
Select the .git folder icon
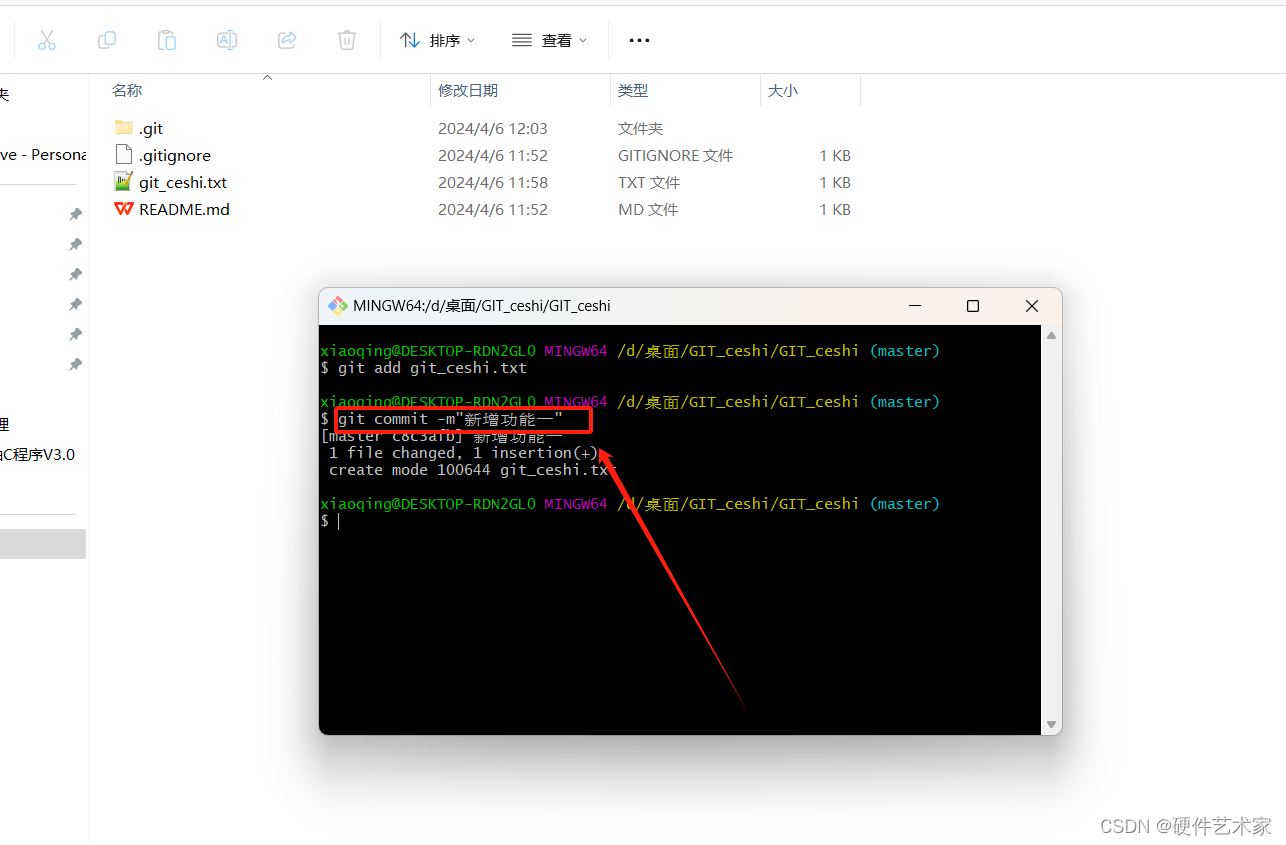[124, 127]
